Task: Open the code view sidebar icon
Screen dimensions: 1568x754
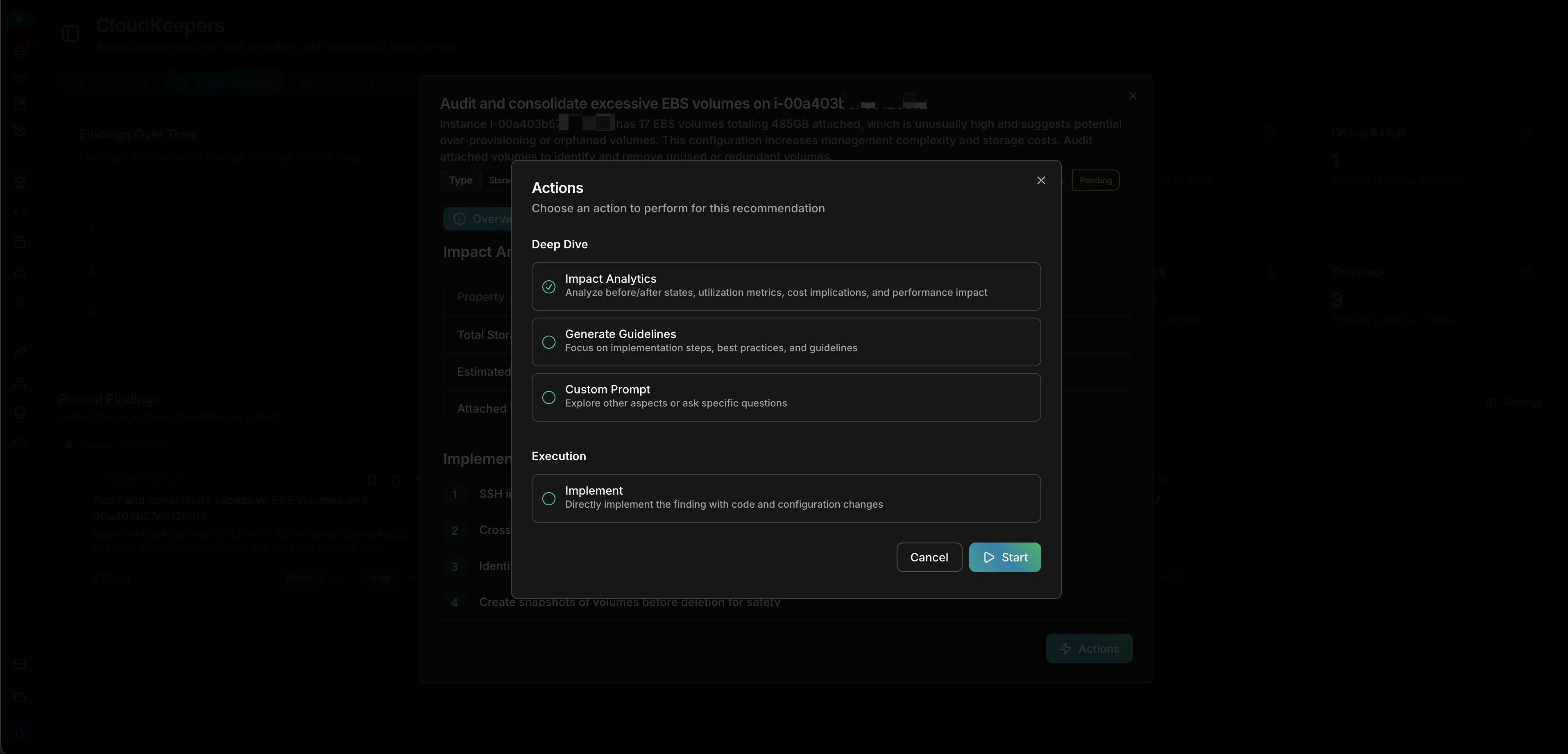Action: click(20, 212)
